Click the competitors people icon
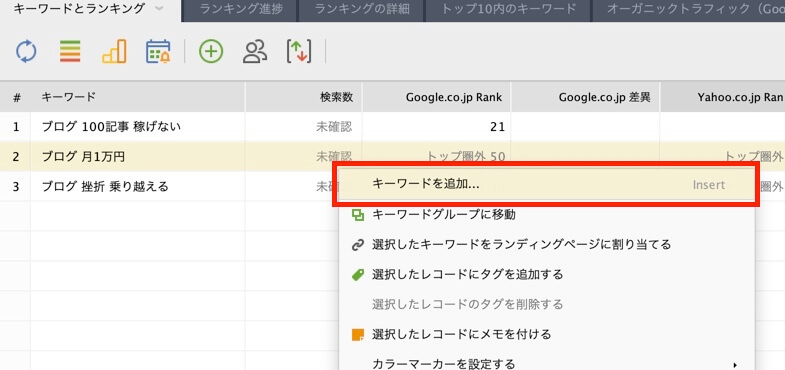 tap(255, 52)
